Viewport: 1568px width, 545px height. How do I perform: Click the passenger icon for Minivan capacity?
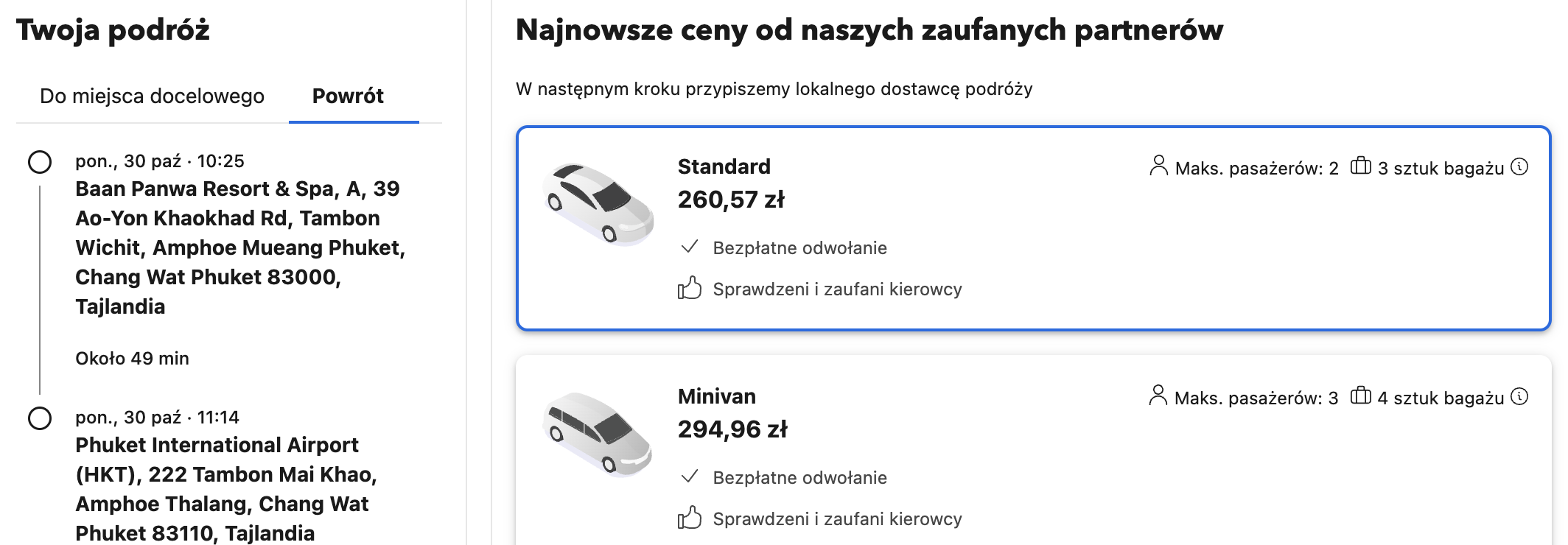click(x=1158, y=396)
